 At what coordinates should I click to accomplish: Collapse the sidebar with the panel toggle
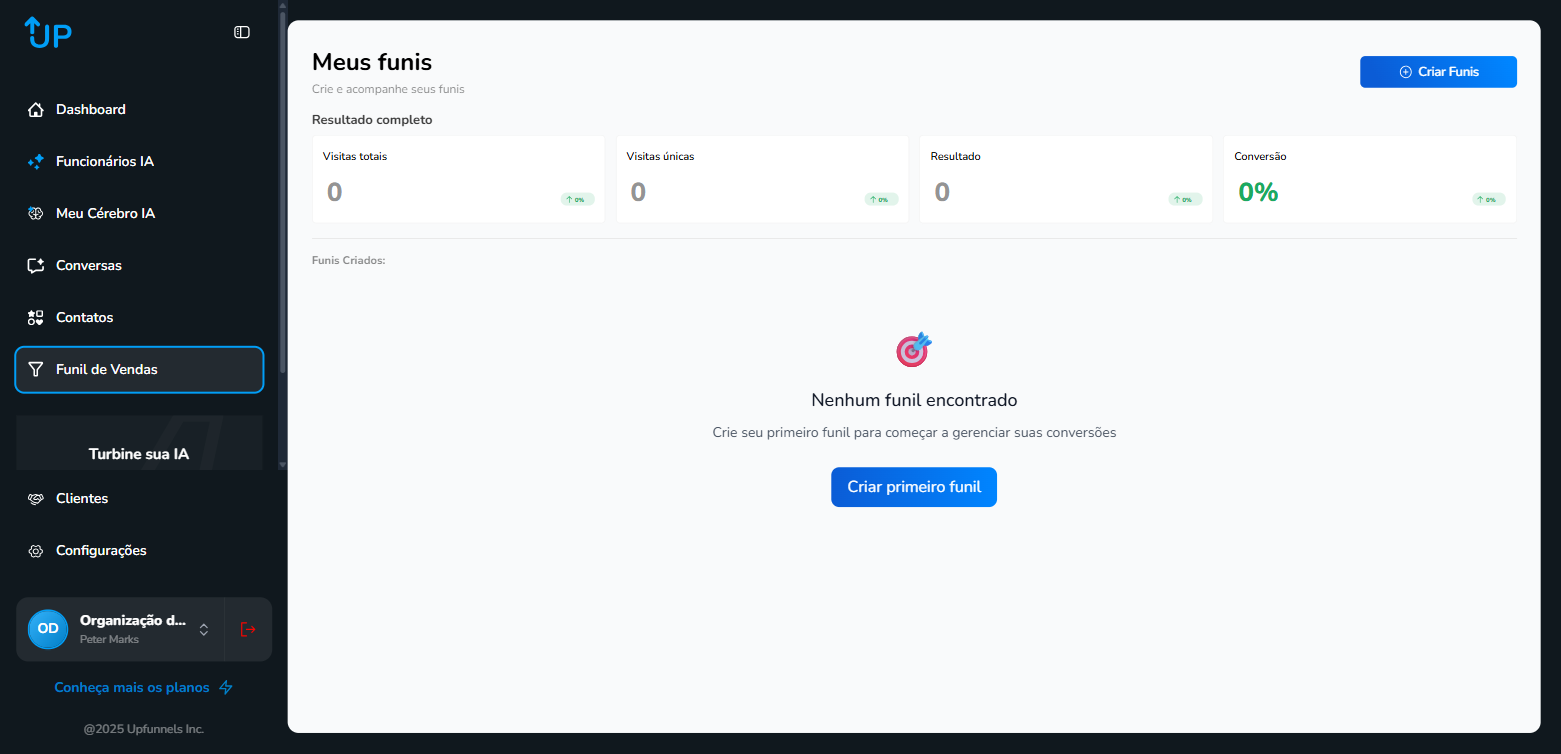coord(242,32)
